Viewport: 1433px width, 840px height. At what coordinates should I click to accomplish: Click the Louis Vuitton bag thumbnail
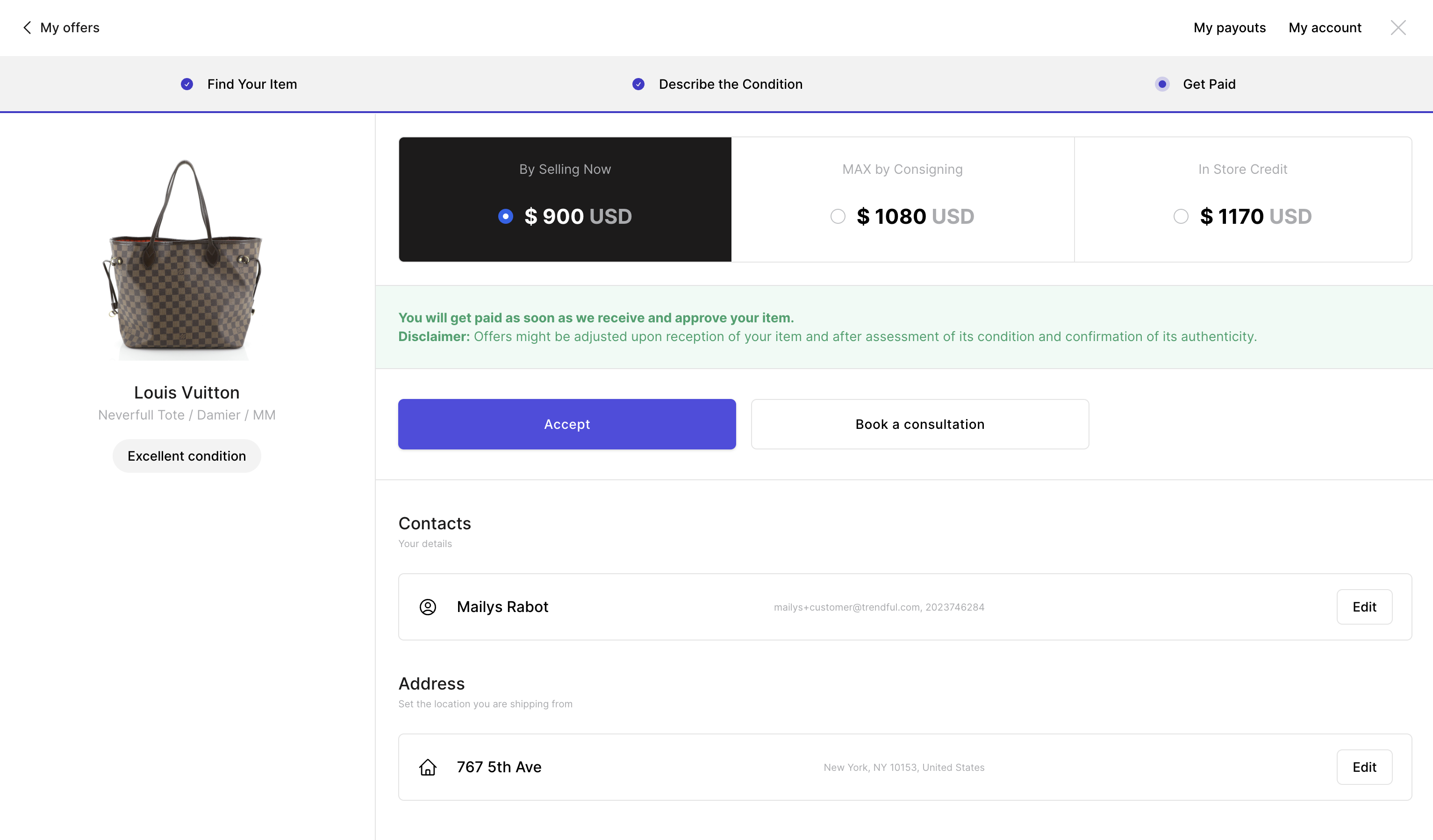click(183, 259)
